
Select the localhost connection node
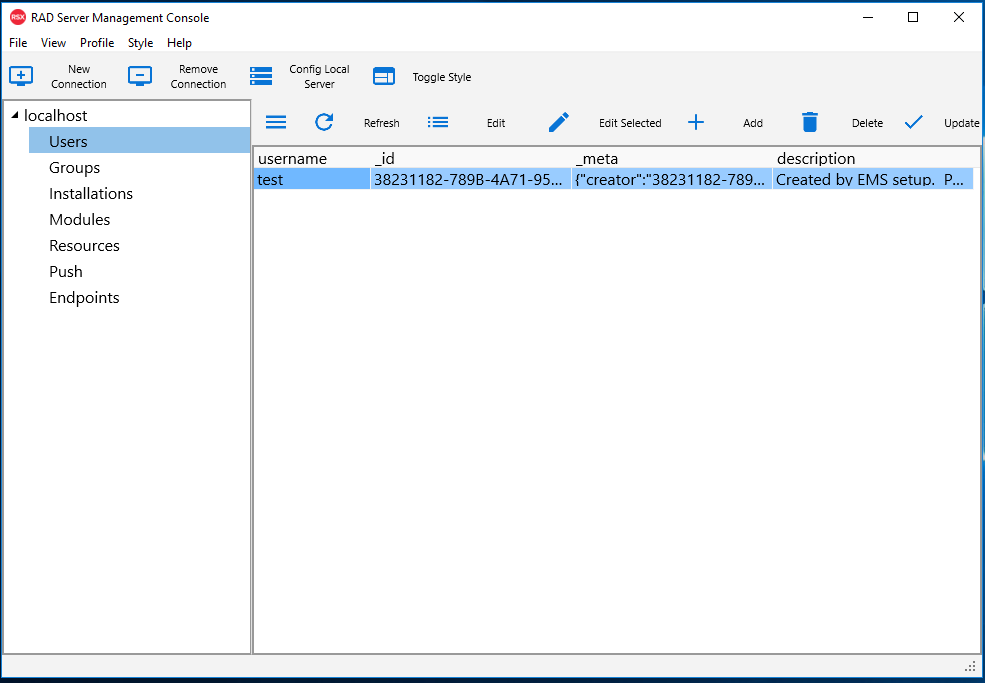tap(55, 115)
